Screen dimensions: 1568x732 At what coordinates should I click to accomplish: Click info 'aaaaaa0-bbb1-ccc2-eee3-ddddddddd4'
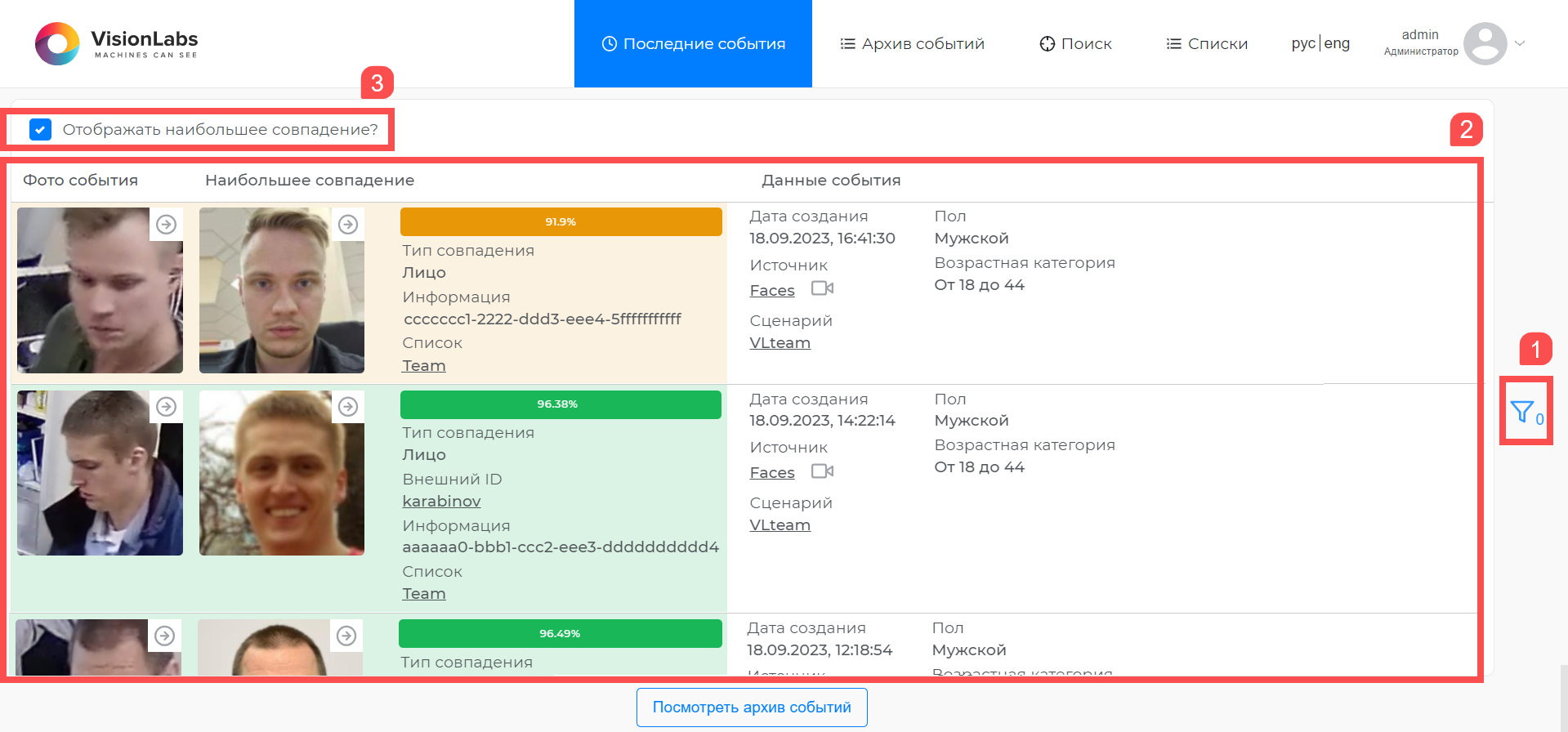pos(561,547)
